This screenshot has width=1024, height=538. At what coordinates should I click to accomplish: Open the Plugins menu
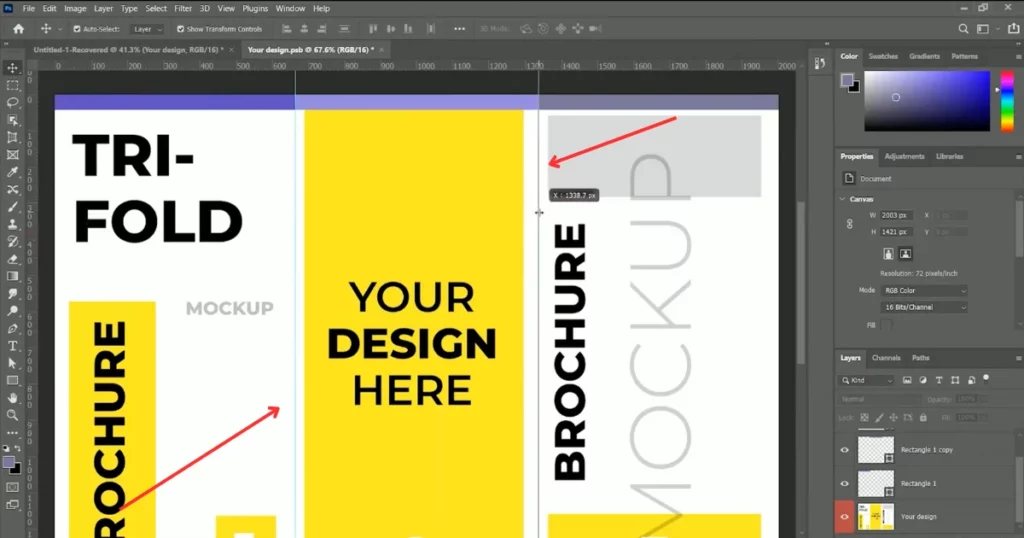pyautogui.click(x=255, y=8)
